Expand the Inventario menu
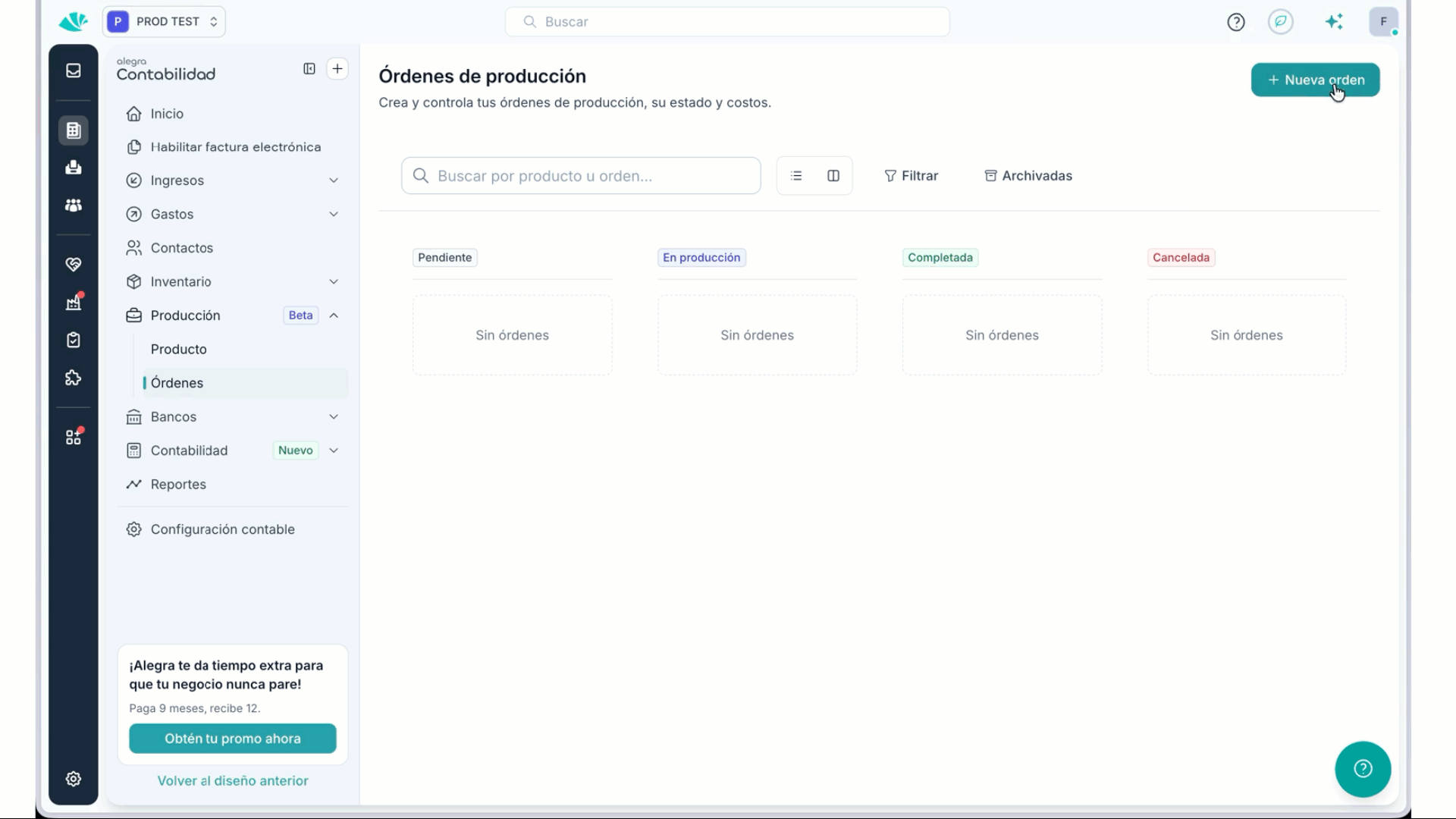 (x=233, y=282)
